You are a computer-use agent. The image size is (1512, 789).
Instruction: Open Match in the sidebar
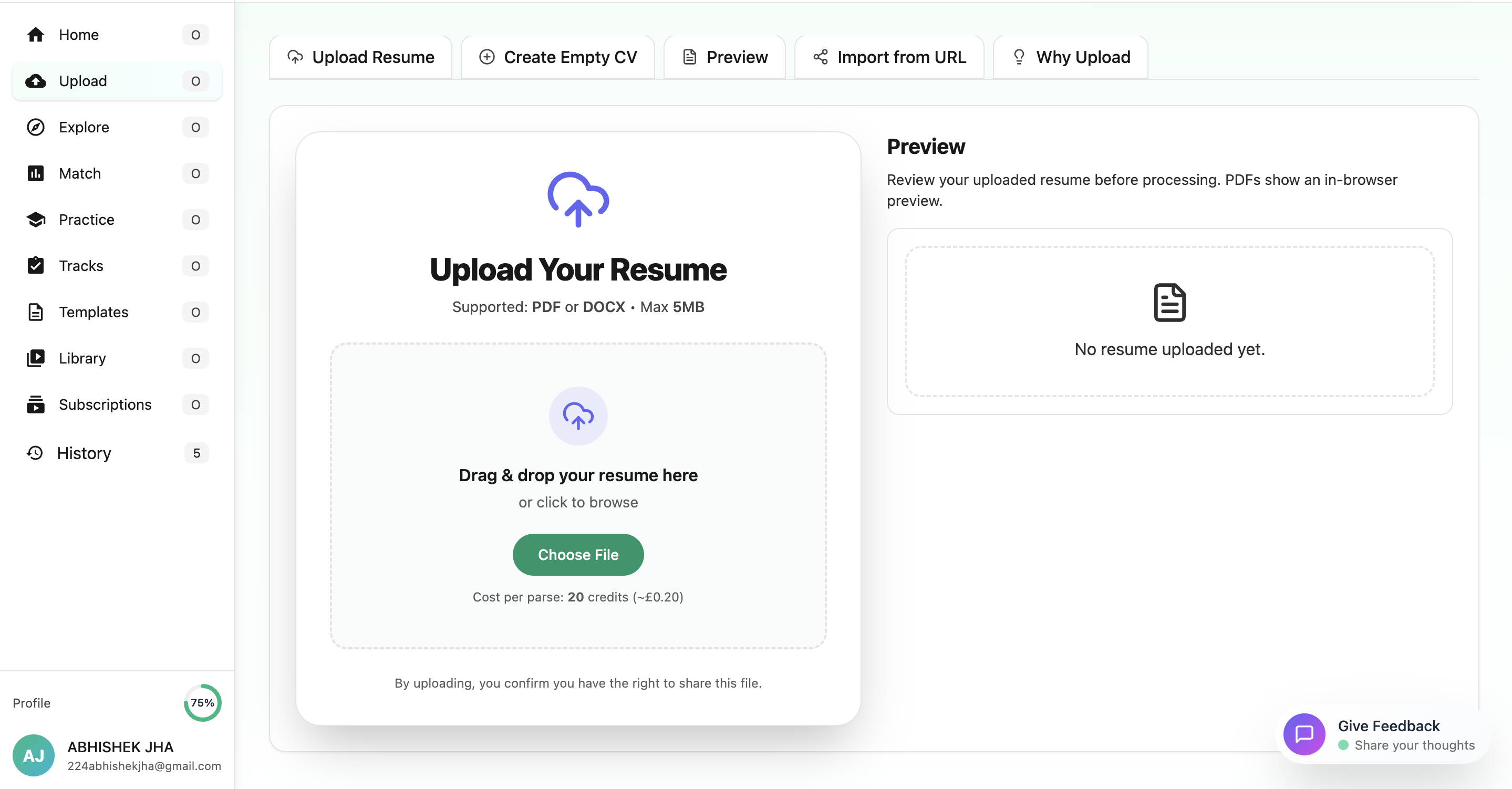click(117, 174)
